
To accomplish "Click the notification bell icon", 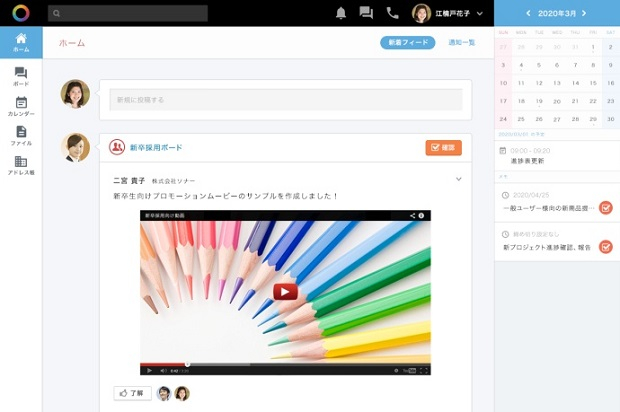I will [341, 13].
